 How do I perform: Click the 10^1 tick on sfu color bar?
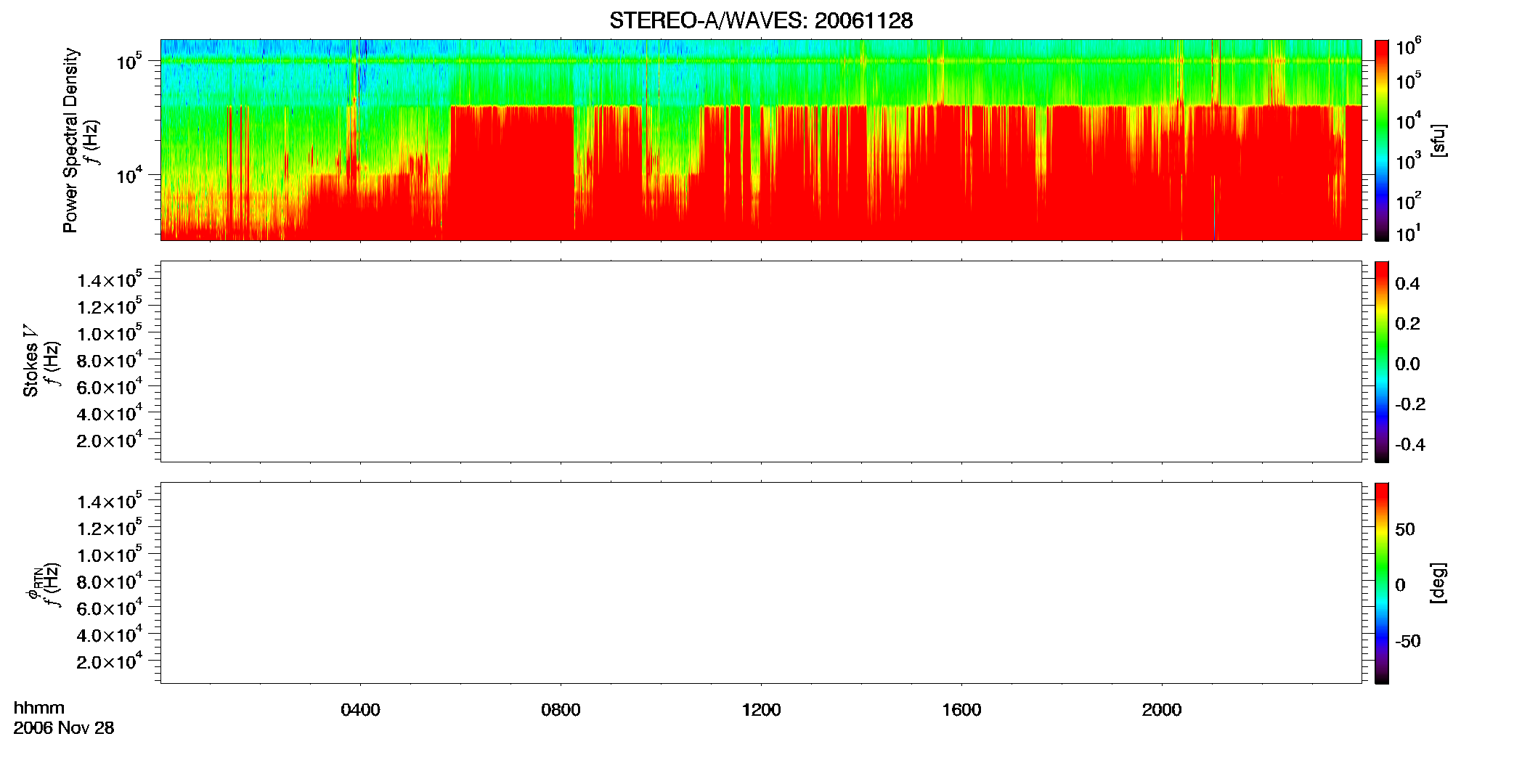click(1409, 234)
